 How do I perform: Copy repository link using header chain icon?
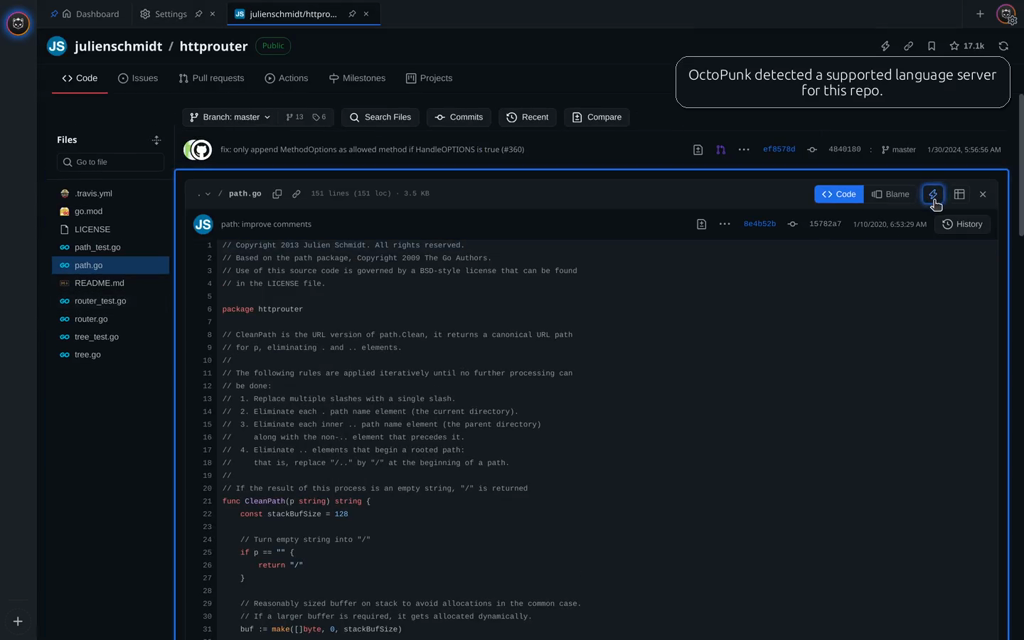point(908,46)
